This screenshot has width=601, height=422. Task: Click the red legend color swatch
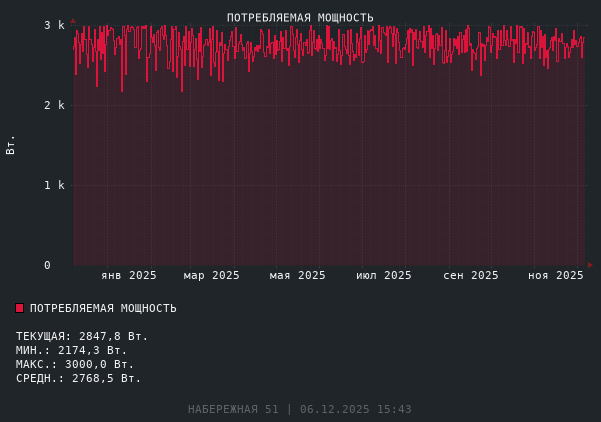point(19,308)
